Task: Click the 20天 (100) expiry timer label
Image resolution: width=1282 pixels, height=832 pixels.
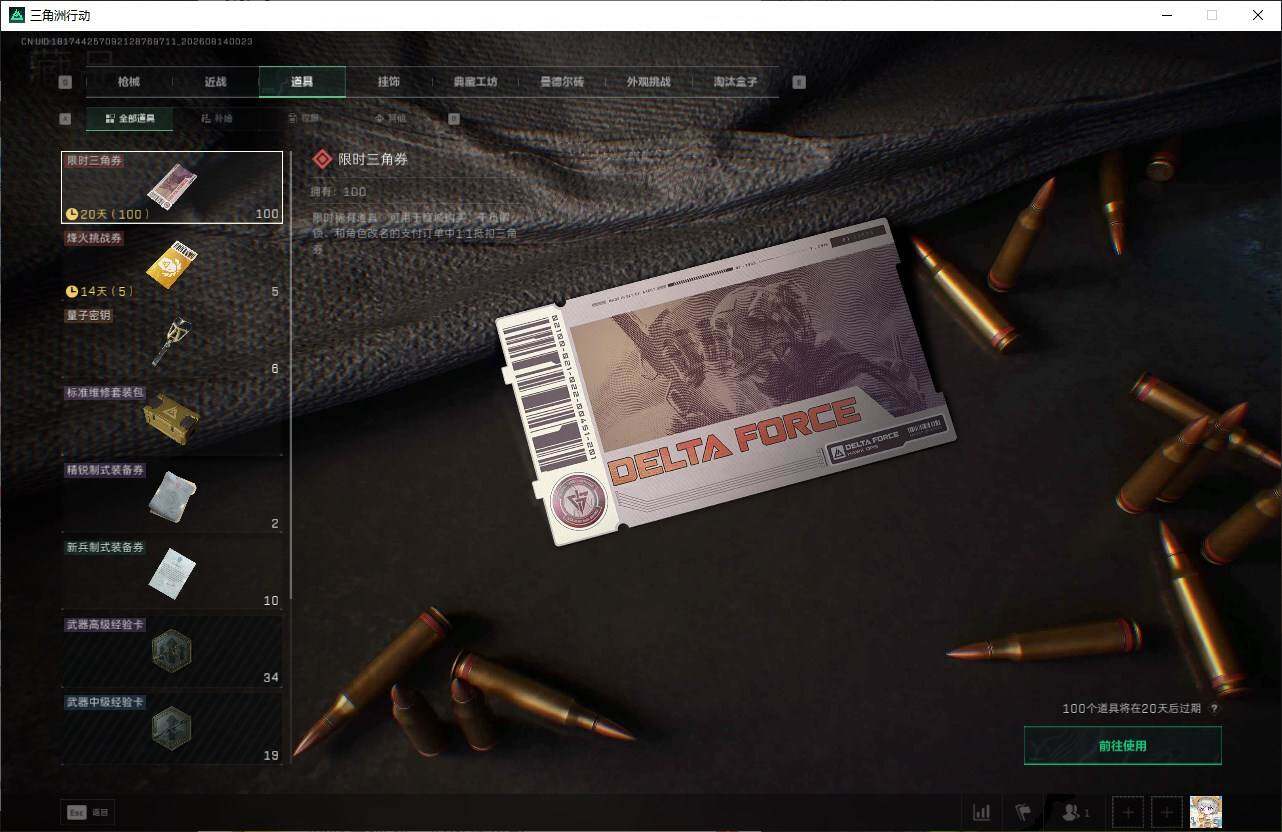Action: [x=107, y=214]
